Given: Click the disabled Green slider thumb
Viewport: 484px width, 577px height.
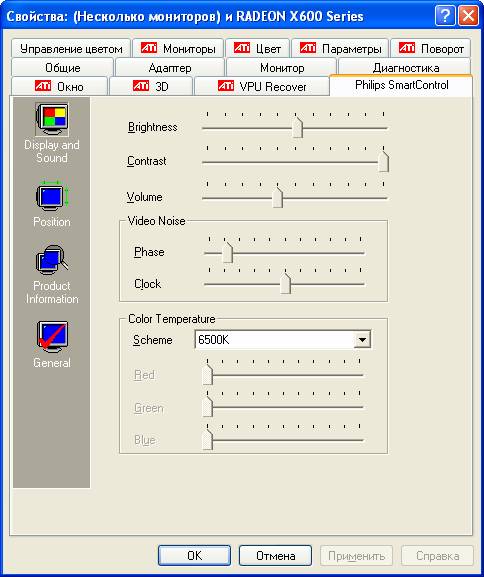Looking at the screenshot, I should tap(208, 407).
